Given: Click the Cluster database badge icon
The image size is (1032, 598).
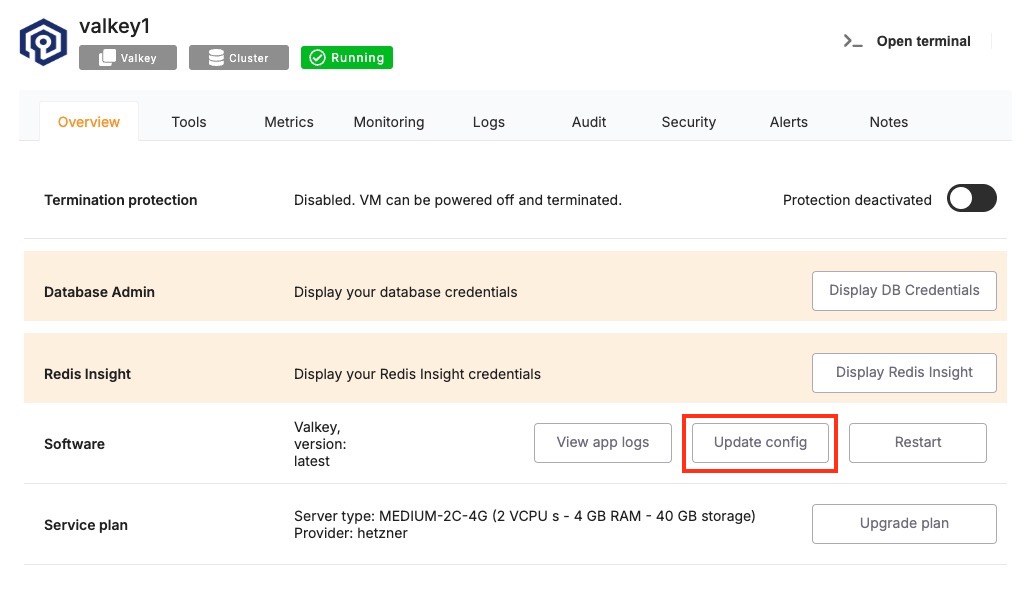Looking at the screenshot, I should pos(216,58).
